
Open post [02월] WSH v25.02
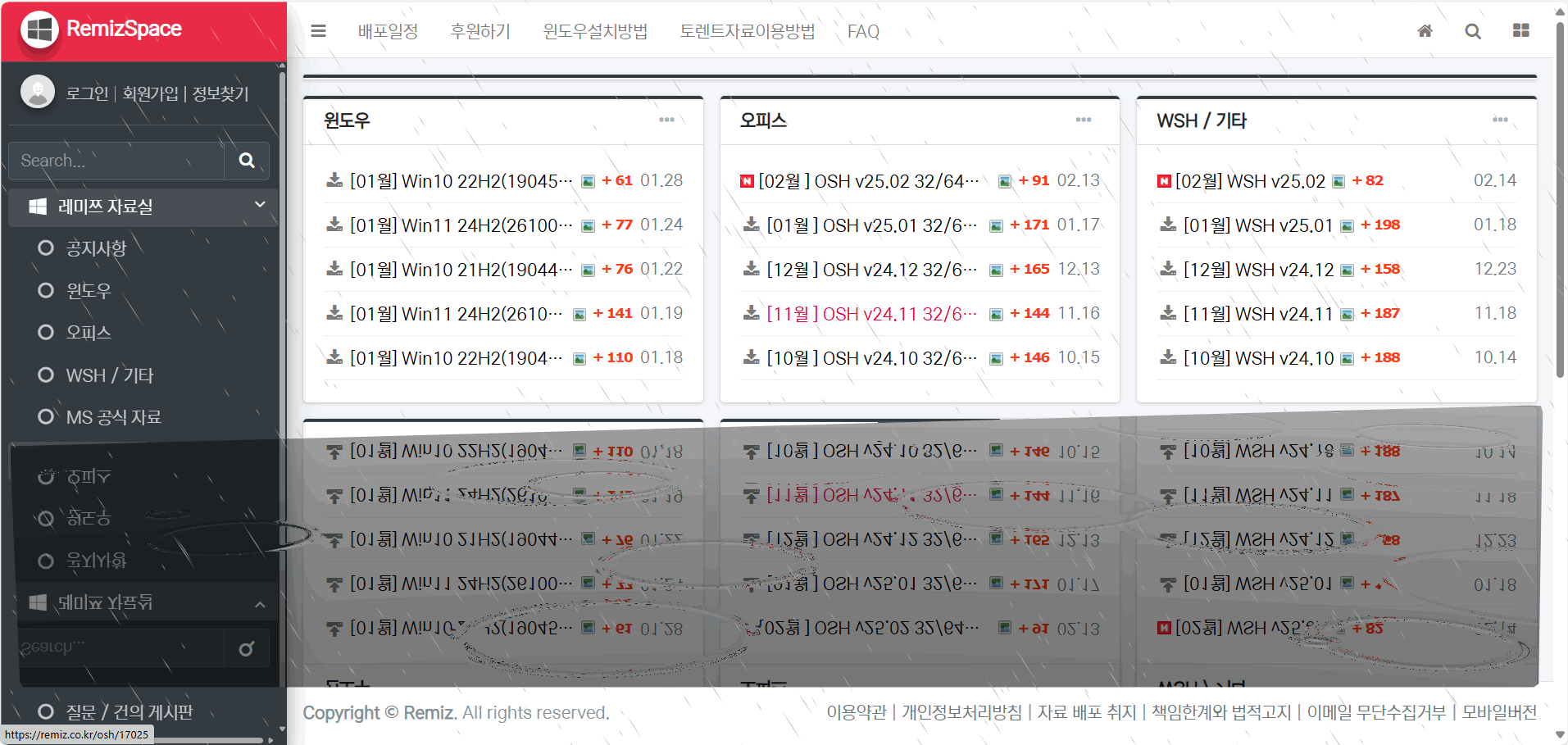tap(1250, 181)
